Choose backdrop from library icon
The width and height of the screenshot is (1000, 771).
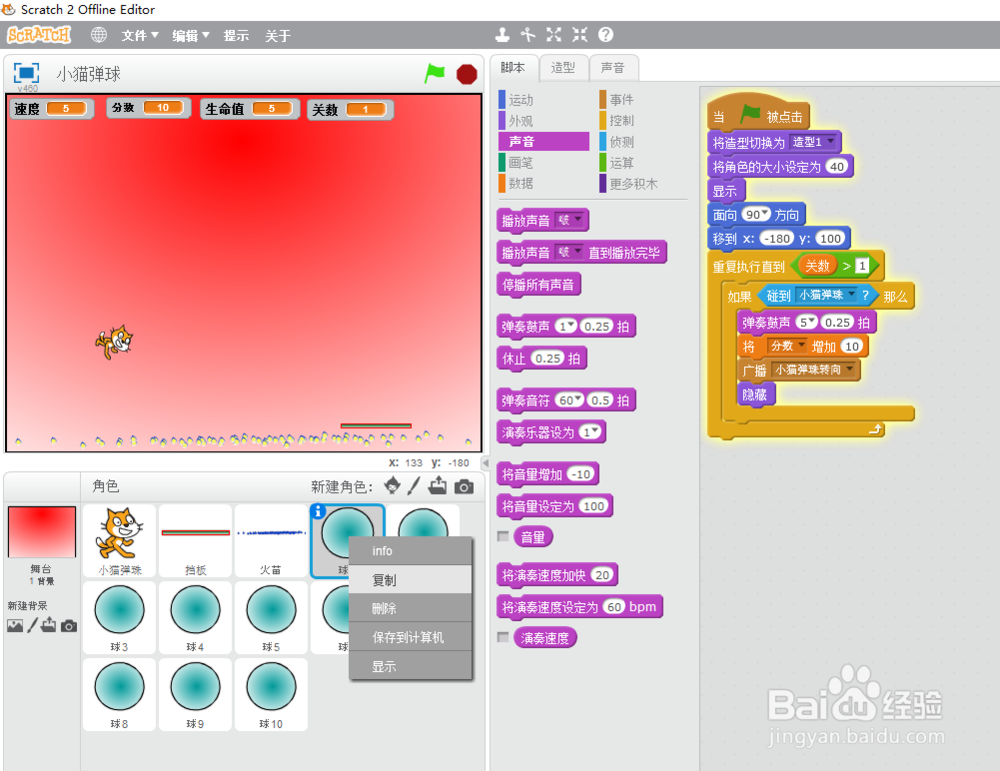(x=15, y=626)
